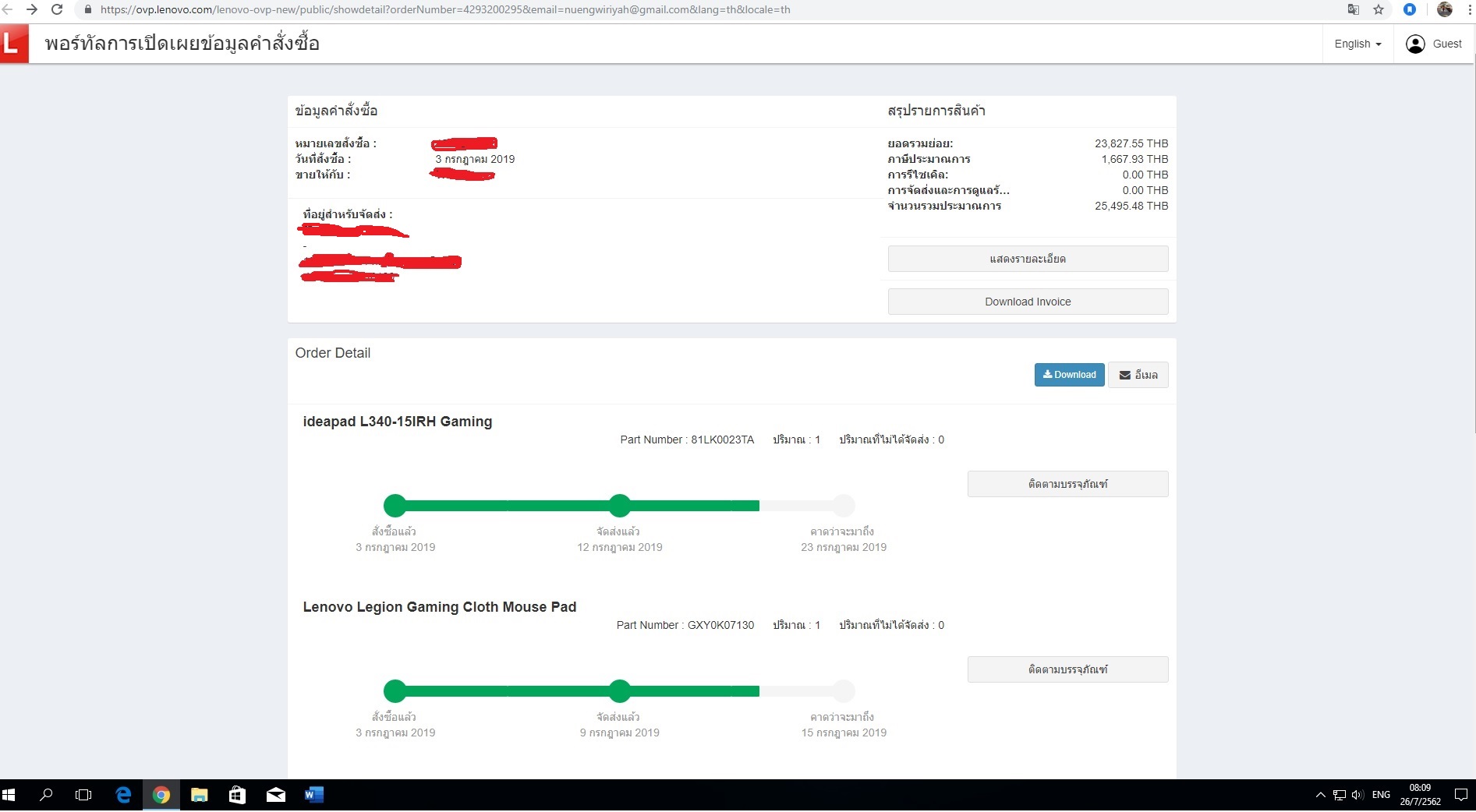Click the shipped marker on ideapad progress bar
The width and height of the screenshot is (1476, 812).
620,506
